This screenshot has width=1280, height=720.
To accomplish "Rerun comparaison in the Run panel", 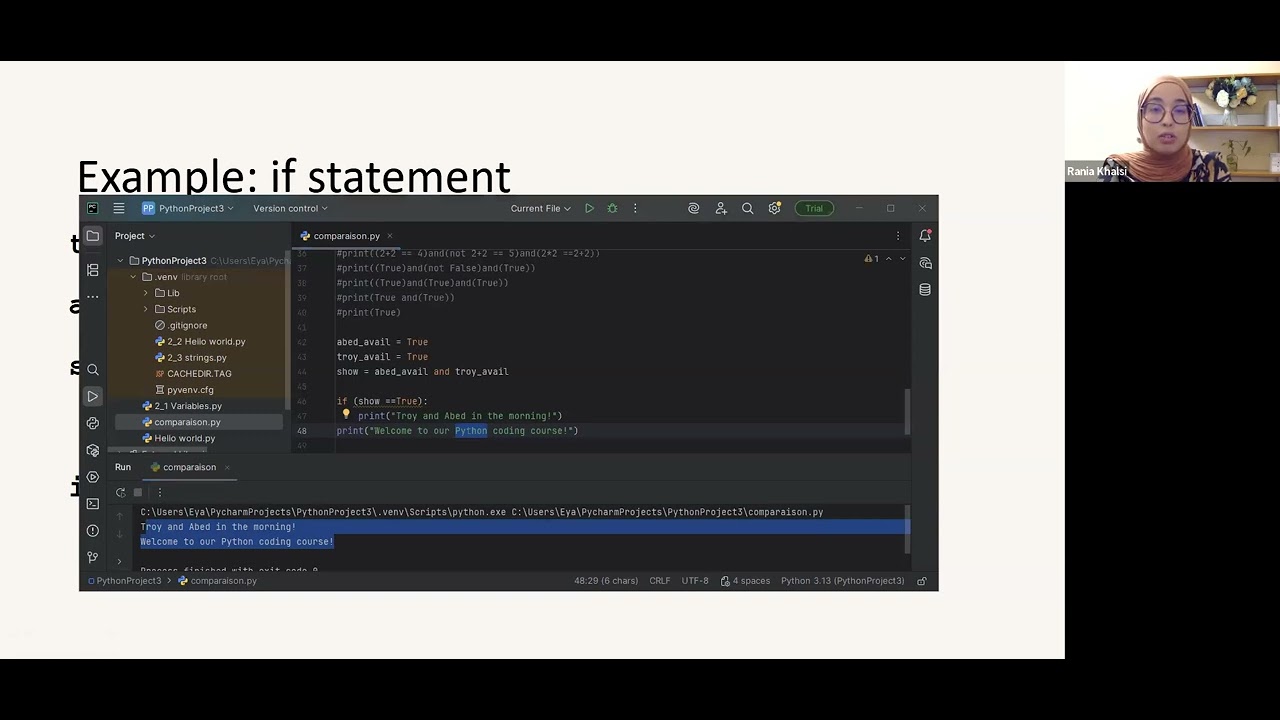I will (x=121, y=492).
